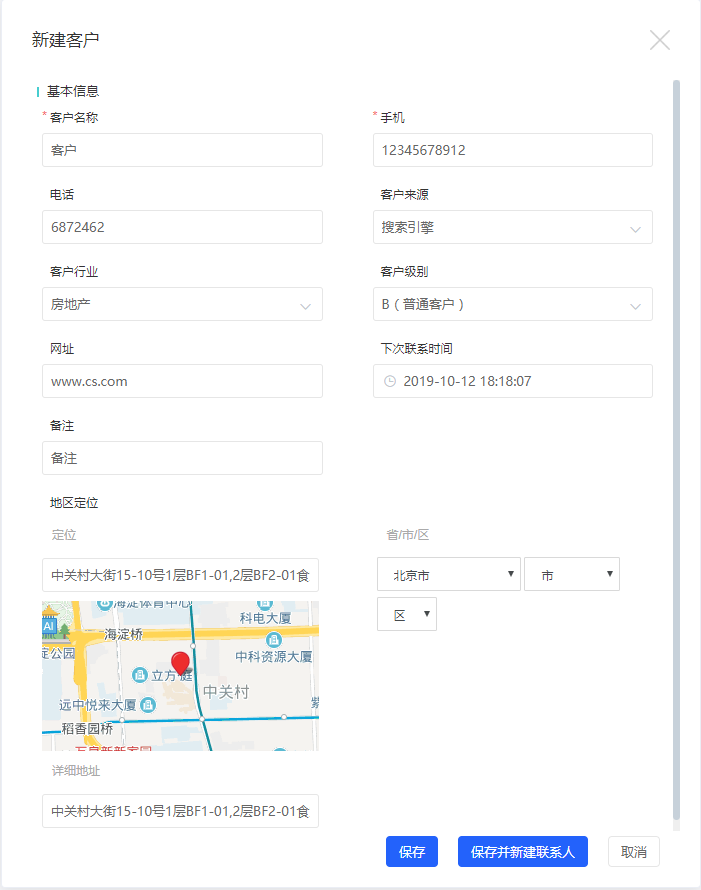This screenshot has height=890, width=701.
Task: Open the 客户级别 dropdown
Action: 513,304
